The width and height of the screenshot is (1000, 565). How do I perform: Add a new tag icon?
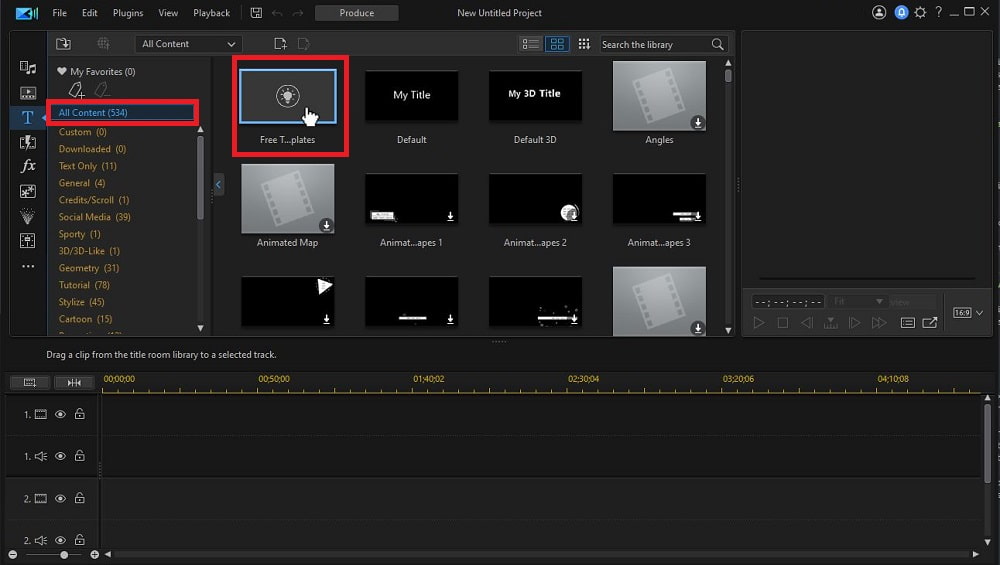[x=77, y=91]
